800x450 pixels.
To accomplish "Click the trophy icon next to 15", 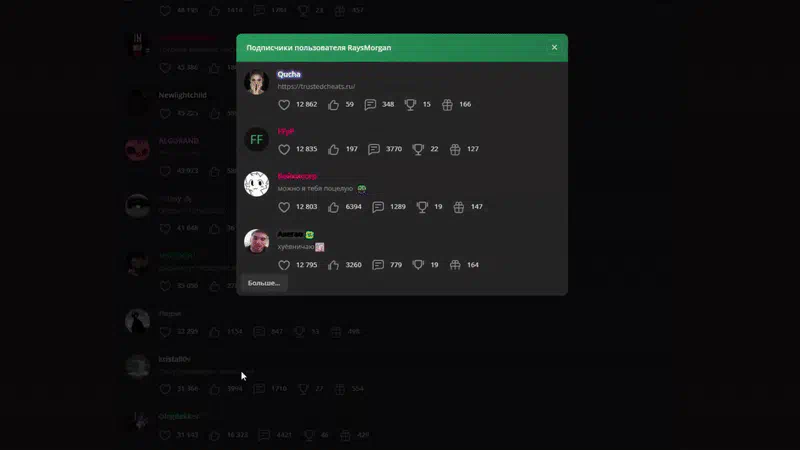I will 410,105.
